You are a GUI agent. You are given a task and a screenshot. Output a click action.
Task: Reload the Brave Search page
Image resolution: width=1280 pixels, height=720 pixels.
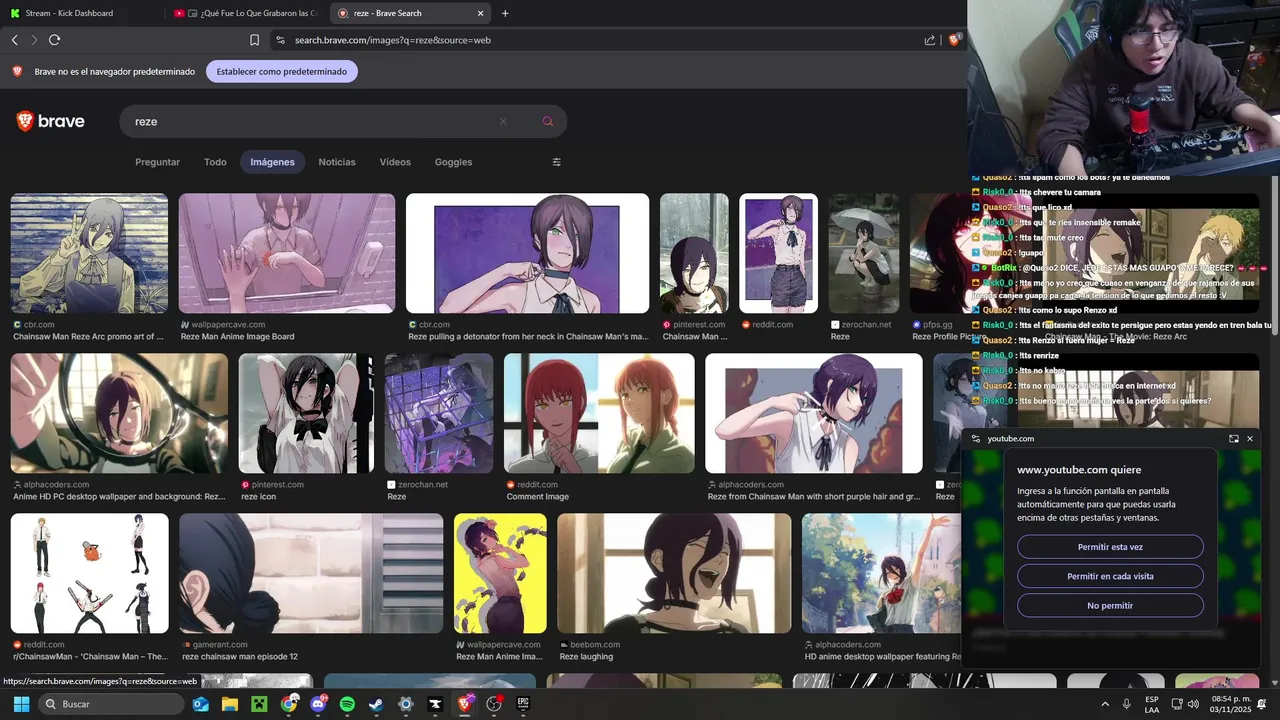click(54, 40)
